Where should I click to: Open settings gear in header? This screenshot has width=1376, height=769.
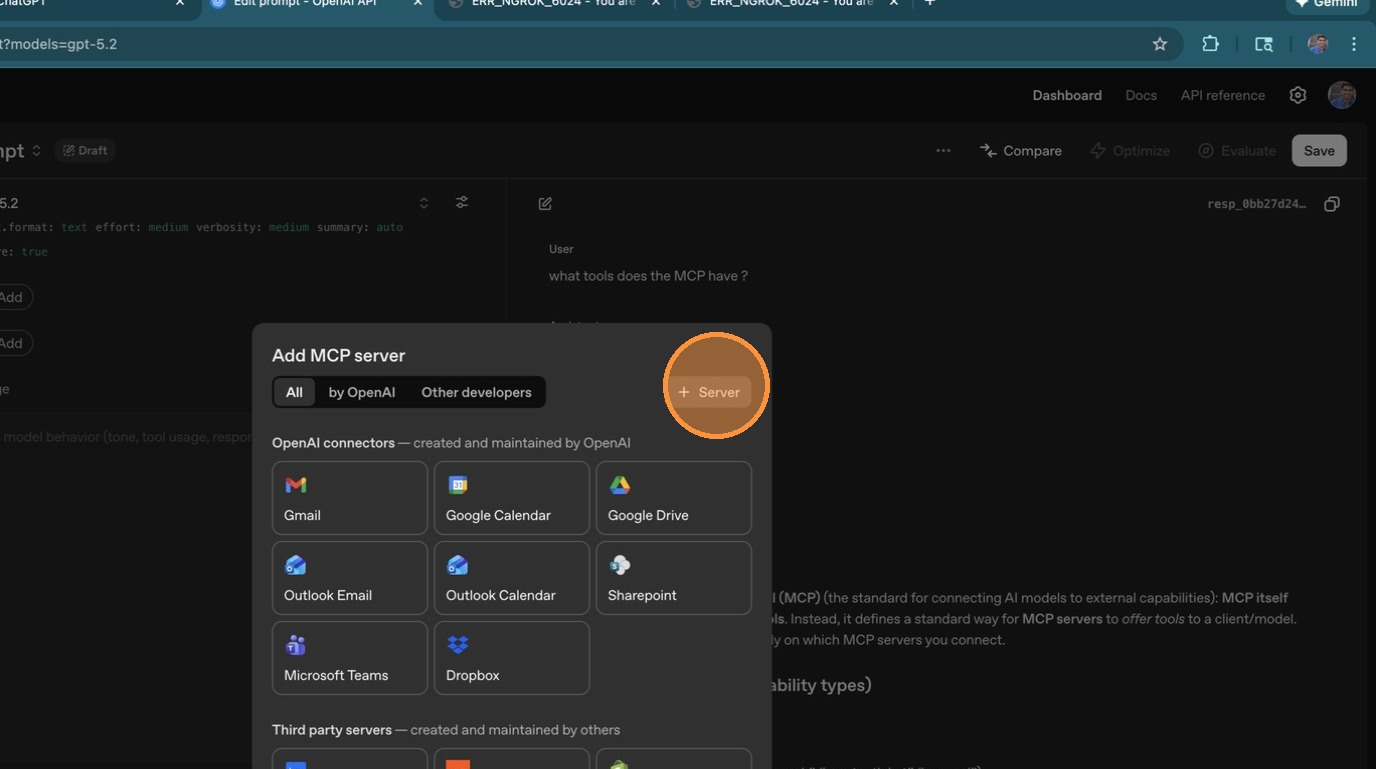pyautogui.click(x=1298, y=95)
